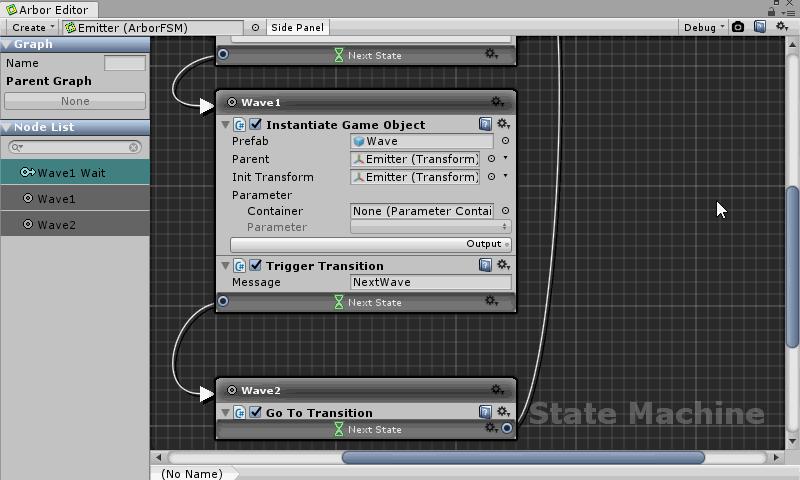The width and height of the screenshot is (800, 480).
Task: Click the Output data slot
Action: [x=370, y=244]
